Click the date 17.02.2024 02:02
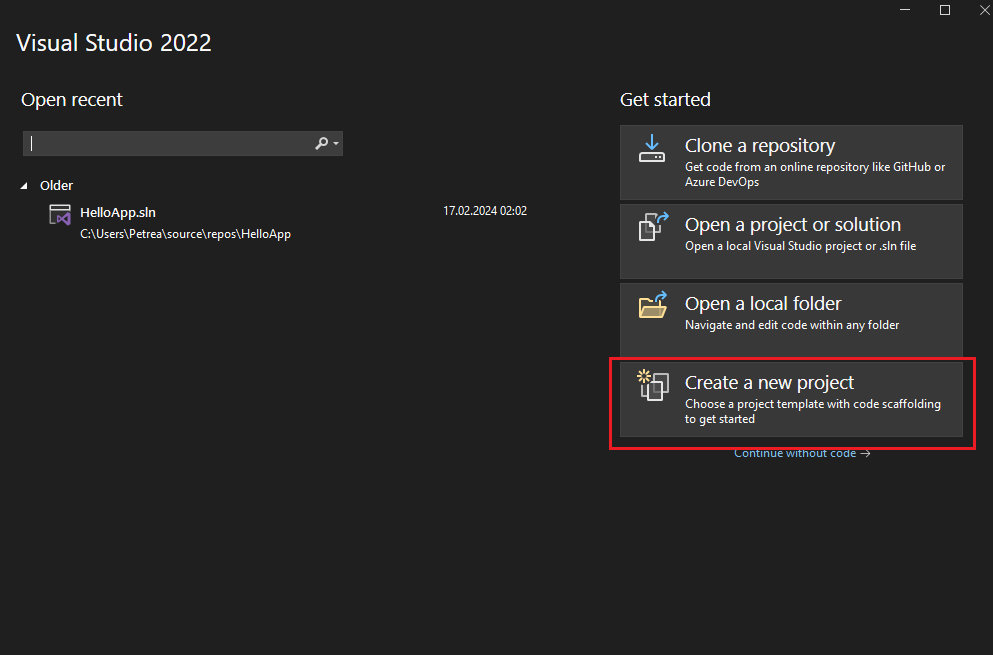993x655 pixels. [x=484, y=211]
